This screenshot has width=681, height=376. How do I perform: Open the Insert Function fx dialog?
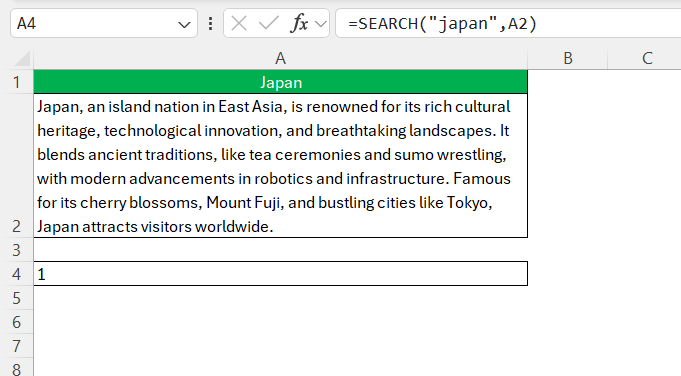pyautogui.click(x=299, y=23)
